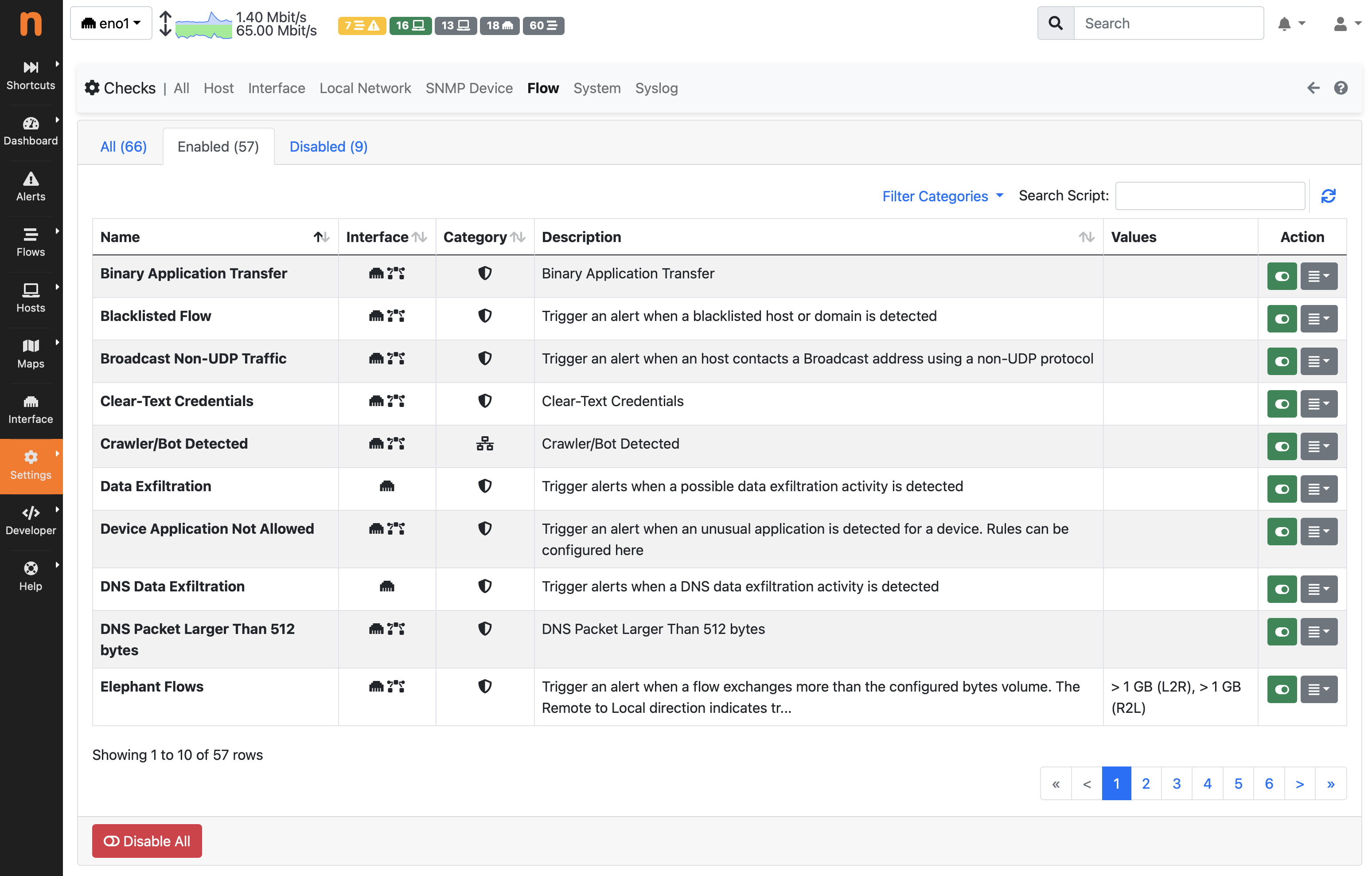
Task: Jump to the last page
Action: 1330,784
